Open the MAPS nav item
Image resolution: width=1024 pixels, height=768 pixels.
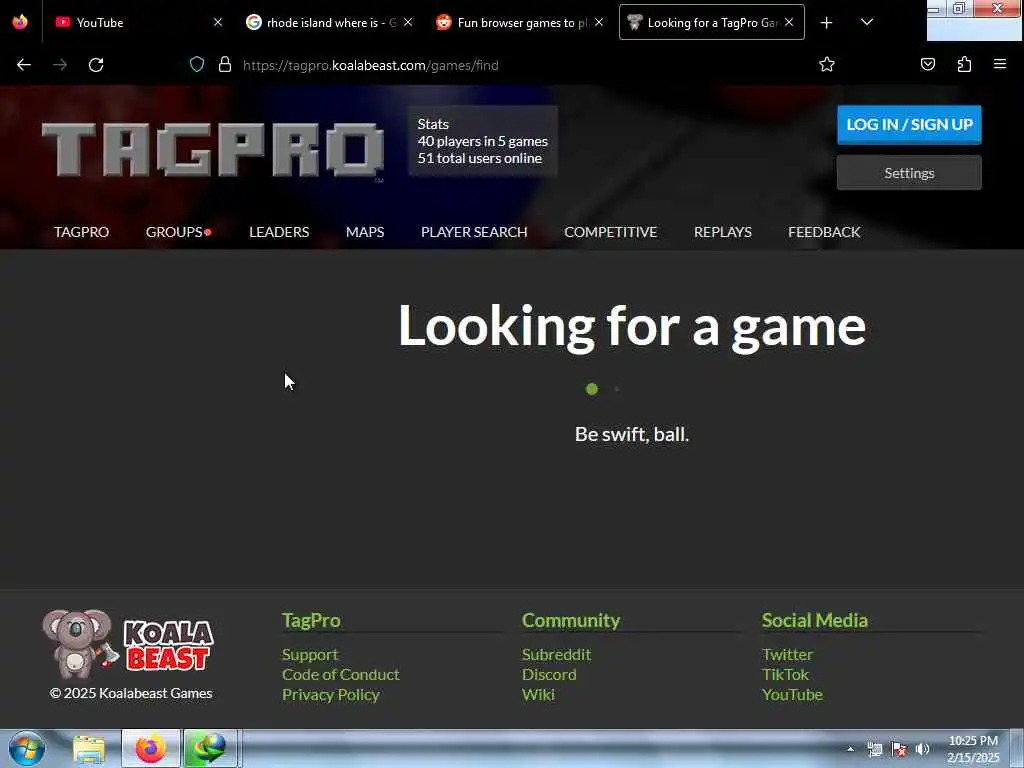pos(365,232)
